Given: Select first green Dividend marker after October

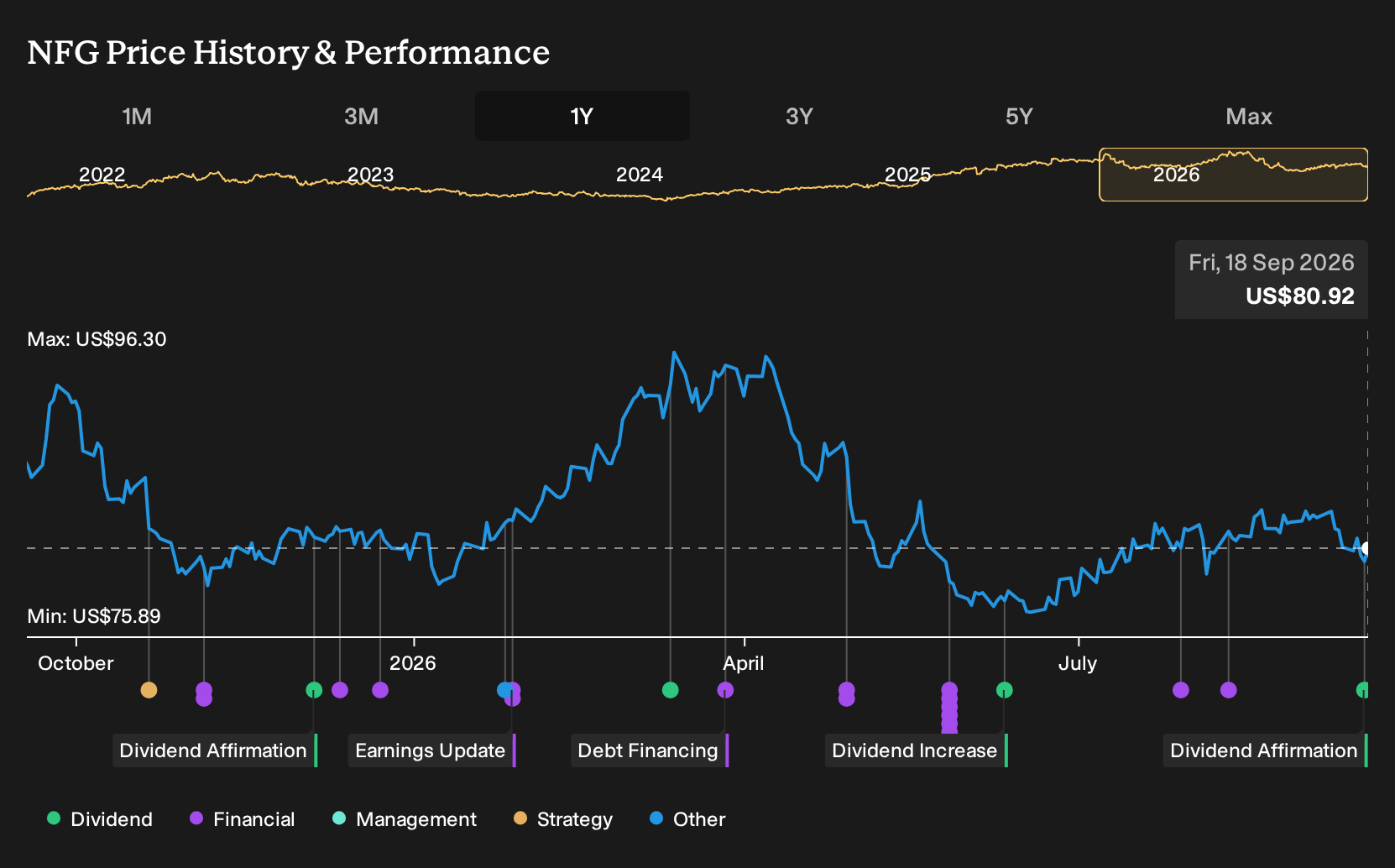Looking at the screenshot, I should coord(314,690).
